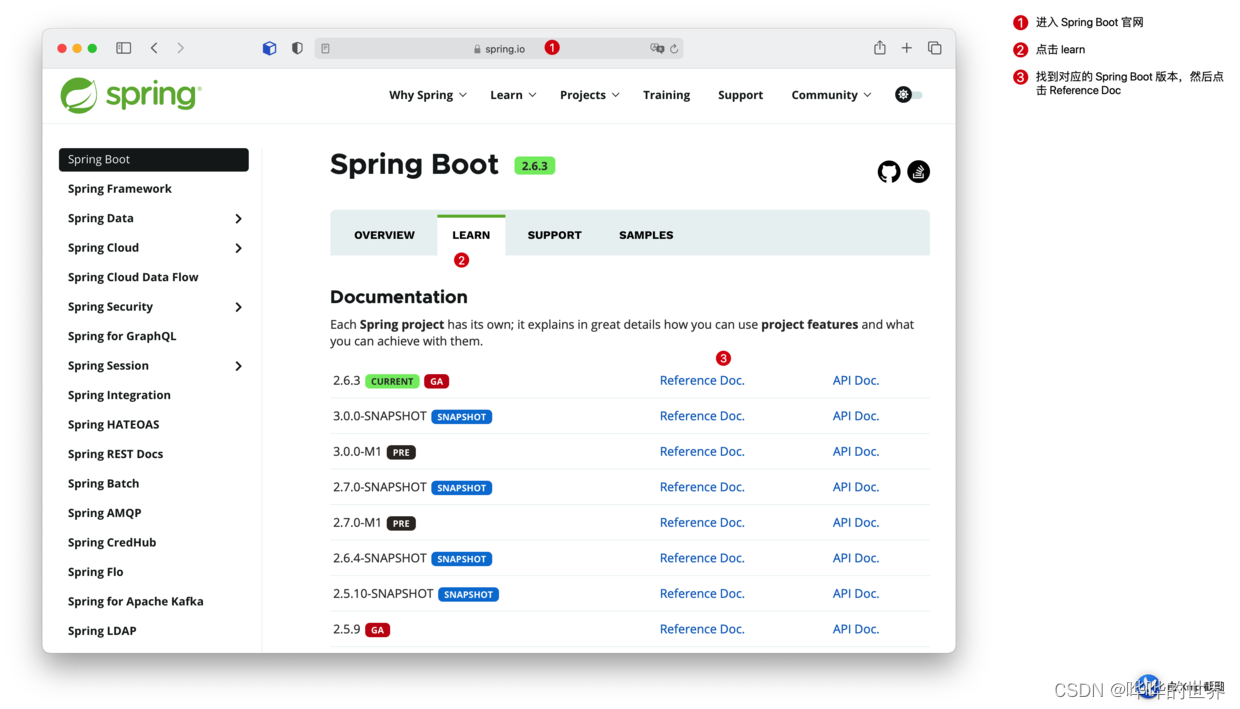Open Spring HATEOAS project
The height and width of the screenshot is (709, 1240).
(x=113, y=424)
